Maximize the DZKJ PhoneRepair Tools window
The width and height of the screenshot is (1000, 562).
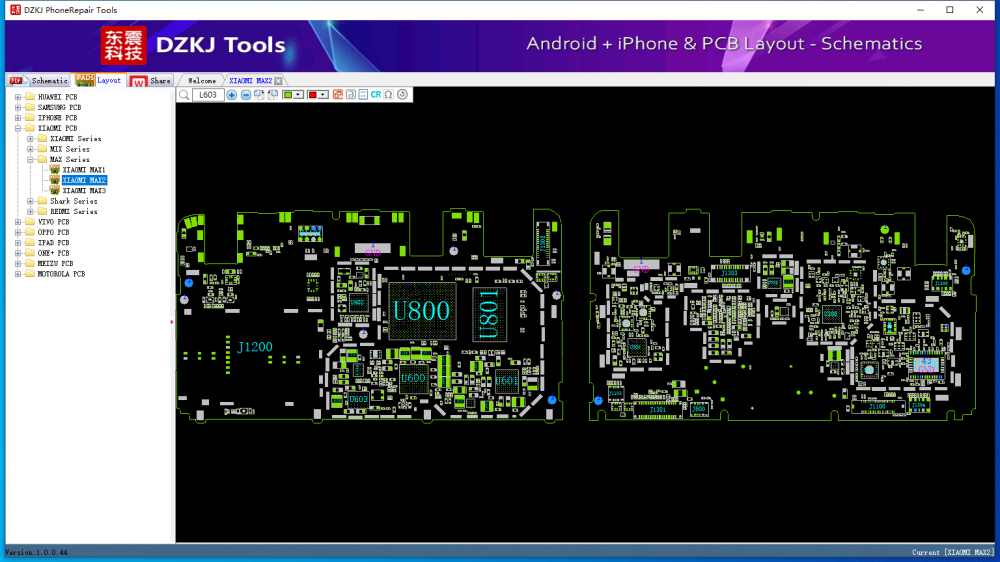[x=950, y=10]
